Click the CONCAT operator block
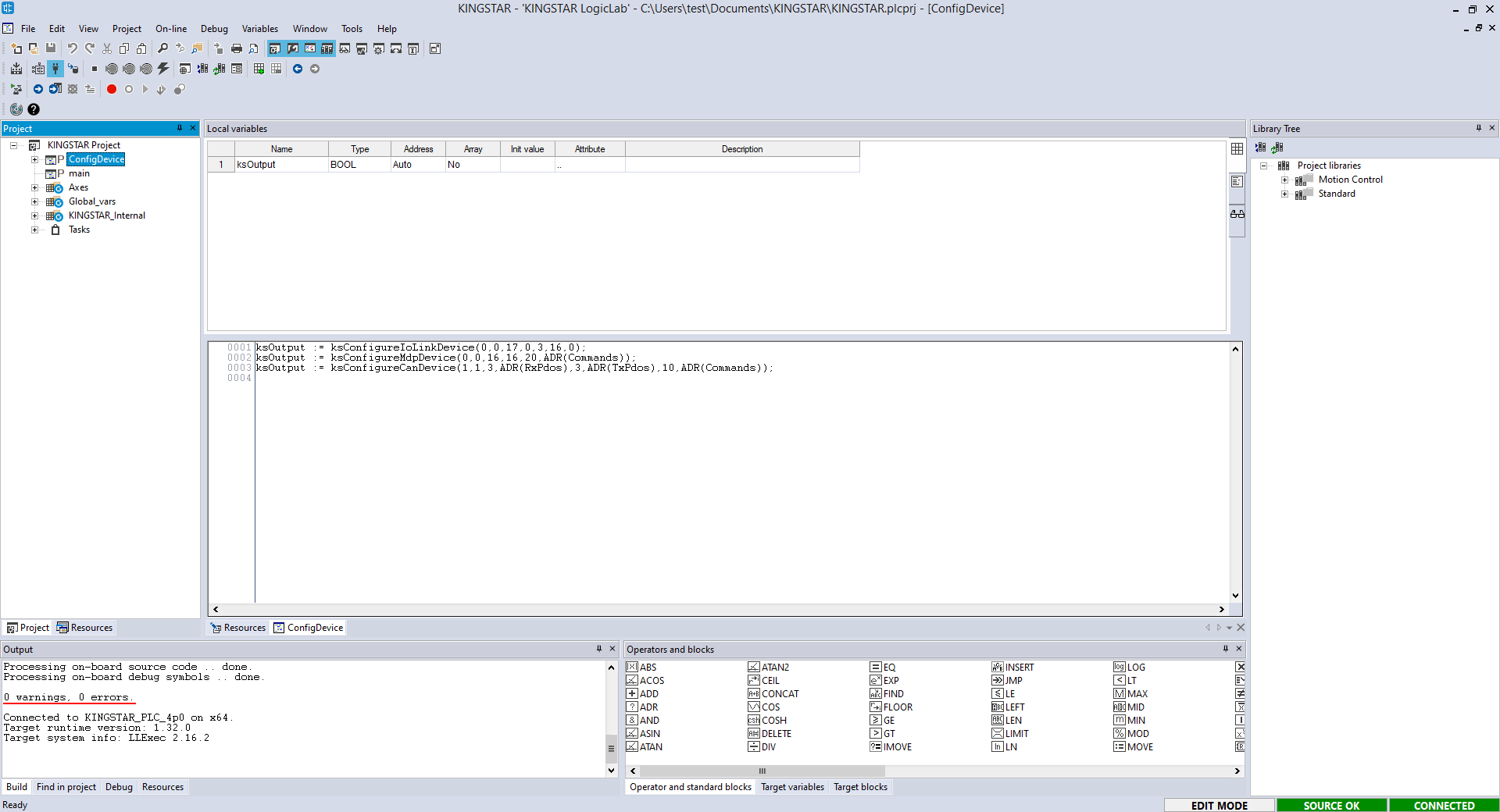Screen dimensions: 1500x812 pos(773,693)
